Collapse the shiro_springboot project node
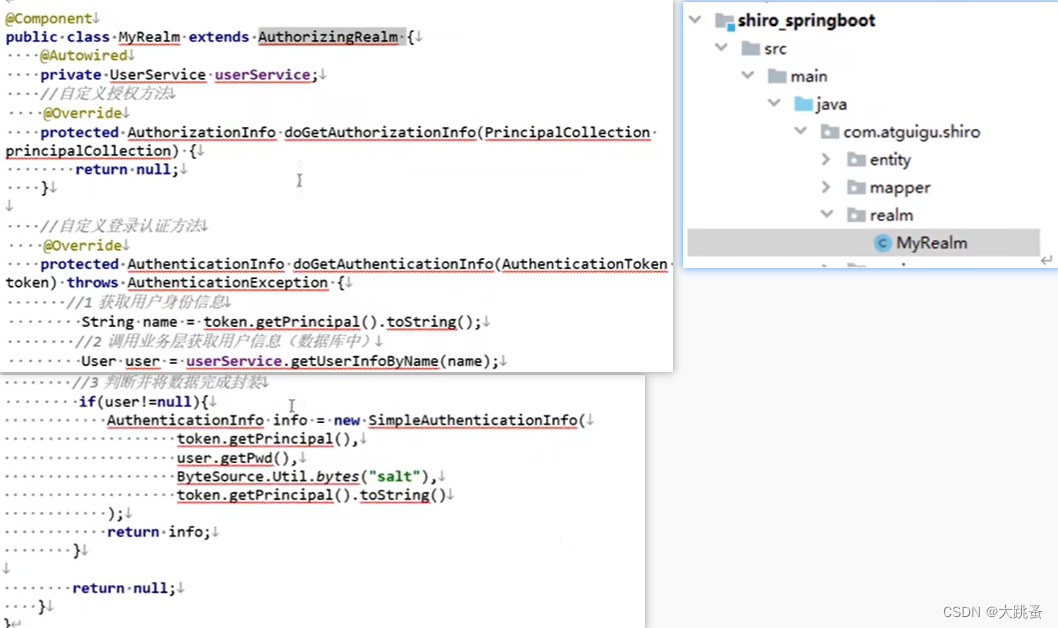The width and height of the screenshot is (1058, 628). pos(695,20)
